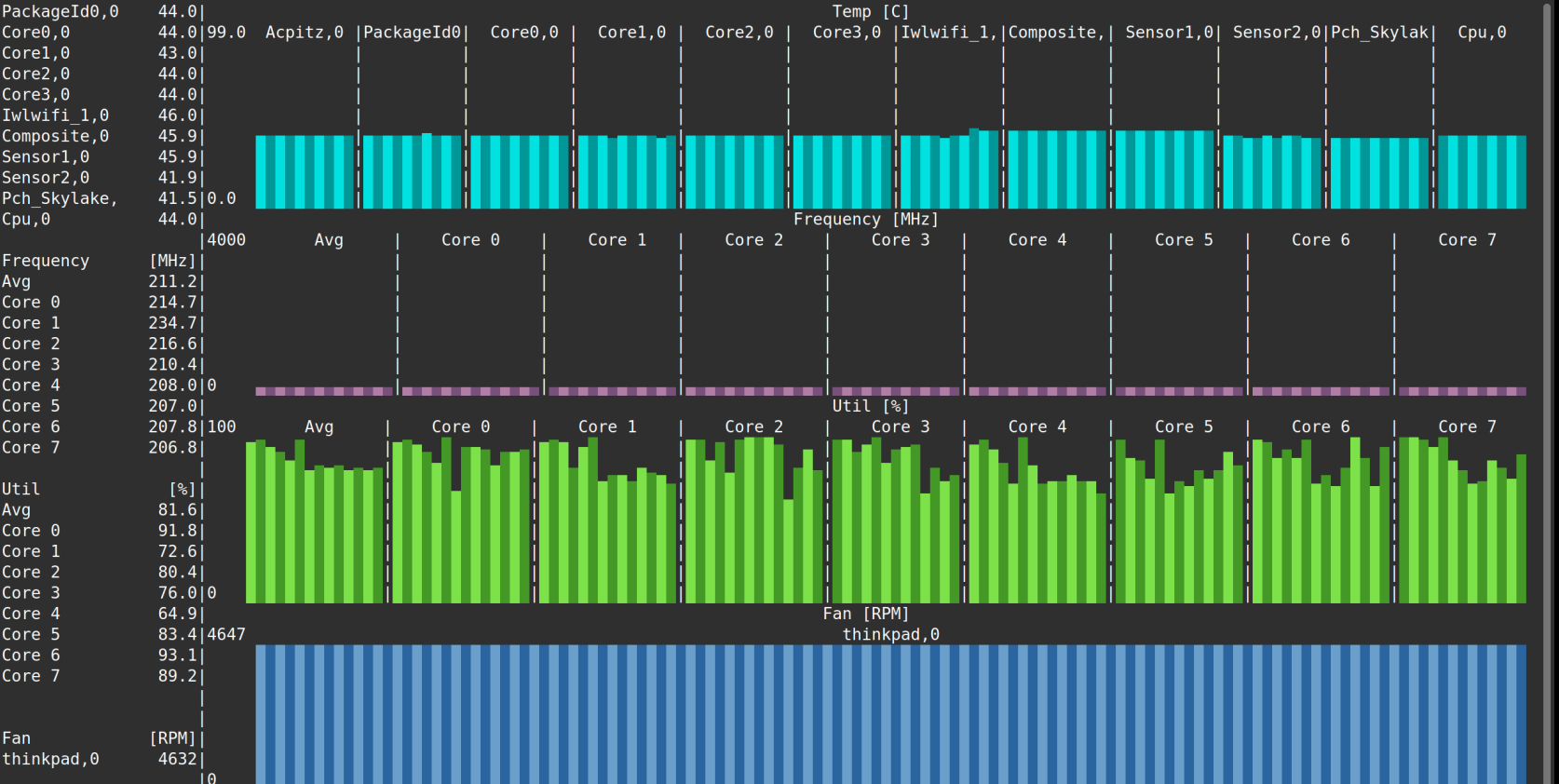Screen dimensions: 1559x784
Task: Click the Temp [C] graph title
Action: tap(870, 11)
